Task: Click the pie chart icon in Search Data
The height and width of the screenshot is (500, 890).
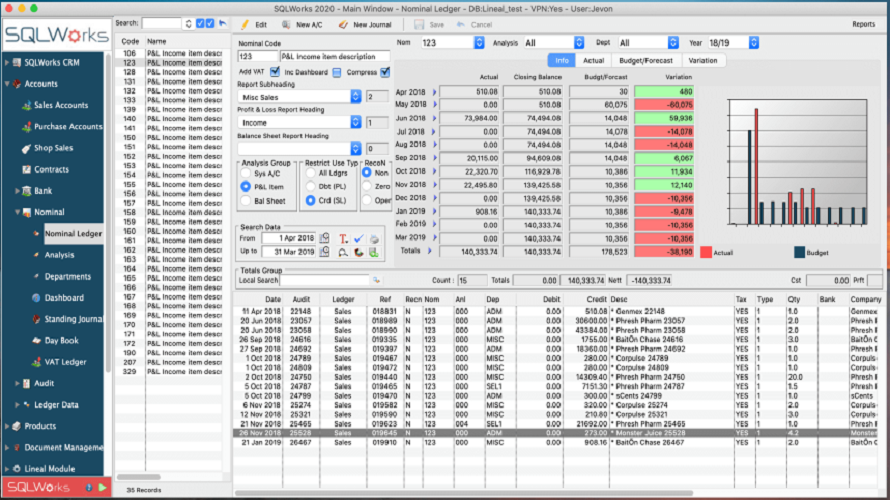Action: [358, 252]
